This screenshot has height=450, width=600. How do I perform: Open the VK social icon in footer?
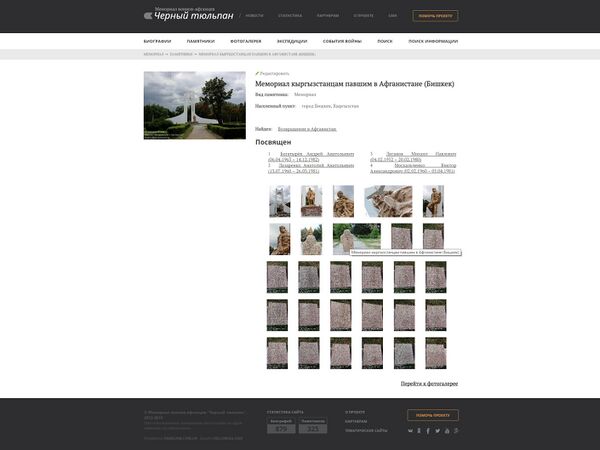[x=410, y=431]
